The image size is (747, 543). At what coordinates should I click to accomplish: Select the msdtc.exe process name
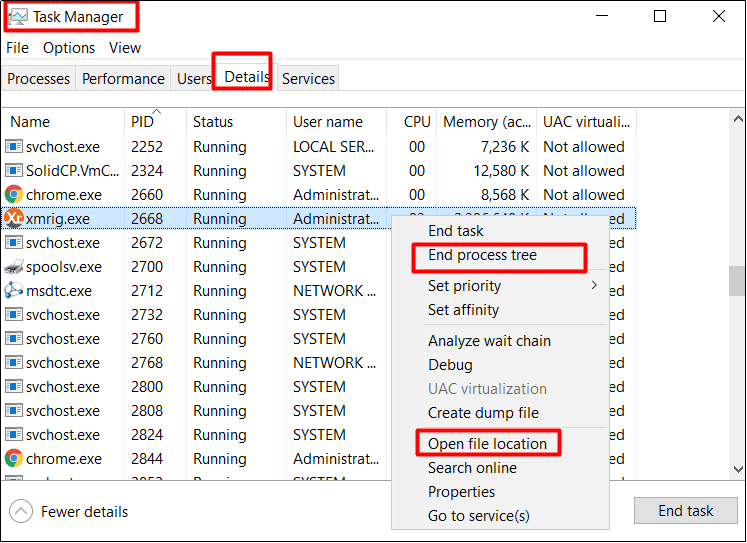(x=59, y=291)
